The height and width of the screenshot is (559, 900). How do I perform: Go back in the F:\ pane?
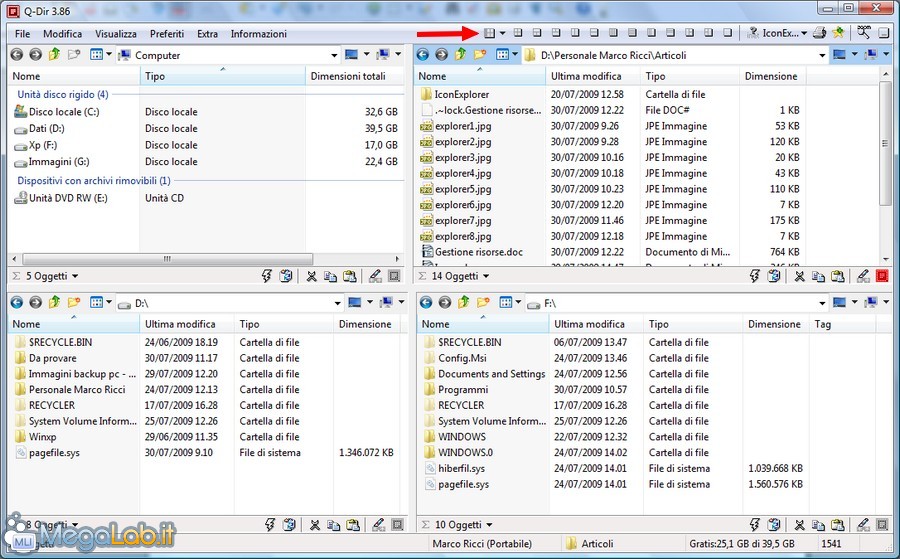click(x=426, y=302)
